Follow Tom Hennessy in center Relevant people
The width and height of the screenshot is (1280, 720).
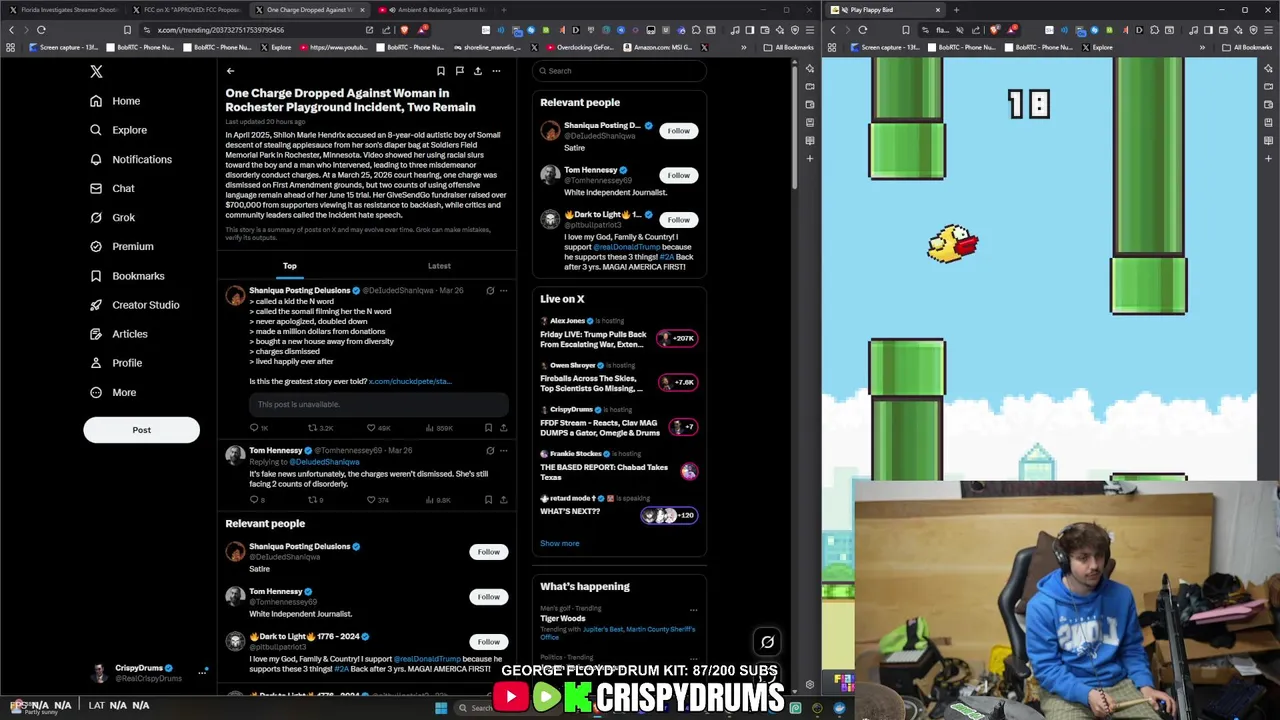[488, 597]
